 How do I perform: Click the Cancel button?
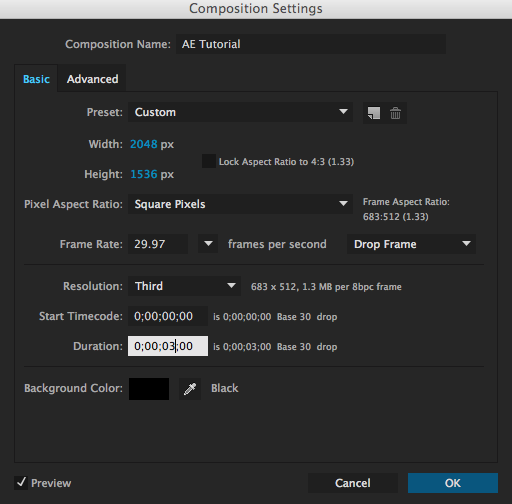pyautogui.click(x=353, y=483)
